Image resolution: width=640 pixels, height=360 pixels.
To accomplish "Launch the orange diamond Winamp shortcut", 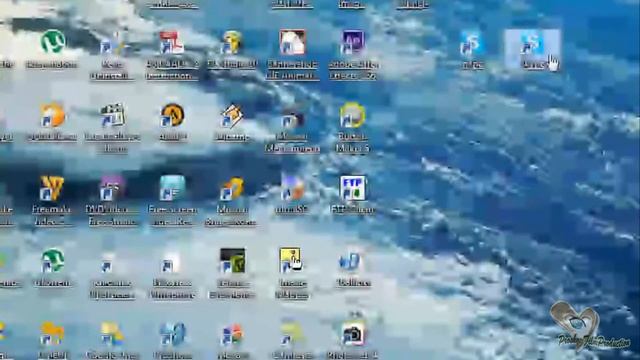I will (x=232, y=116).
